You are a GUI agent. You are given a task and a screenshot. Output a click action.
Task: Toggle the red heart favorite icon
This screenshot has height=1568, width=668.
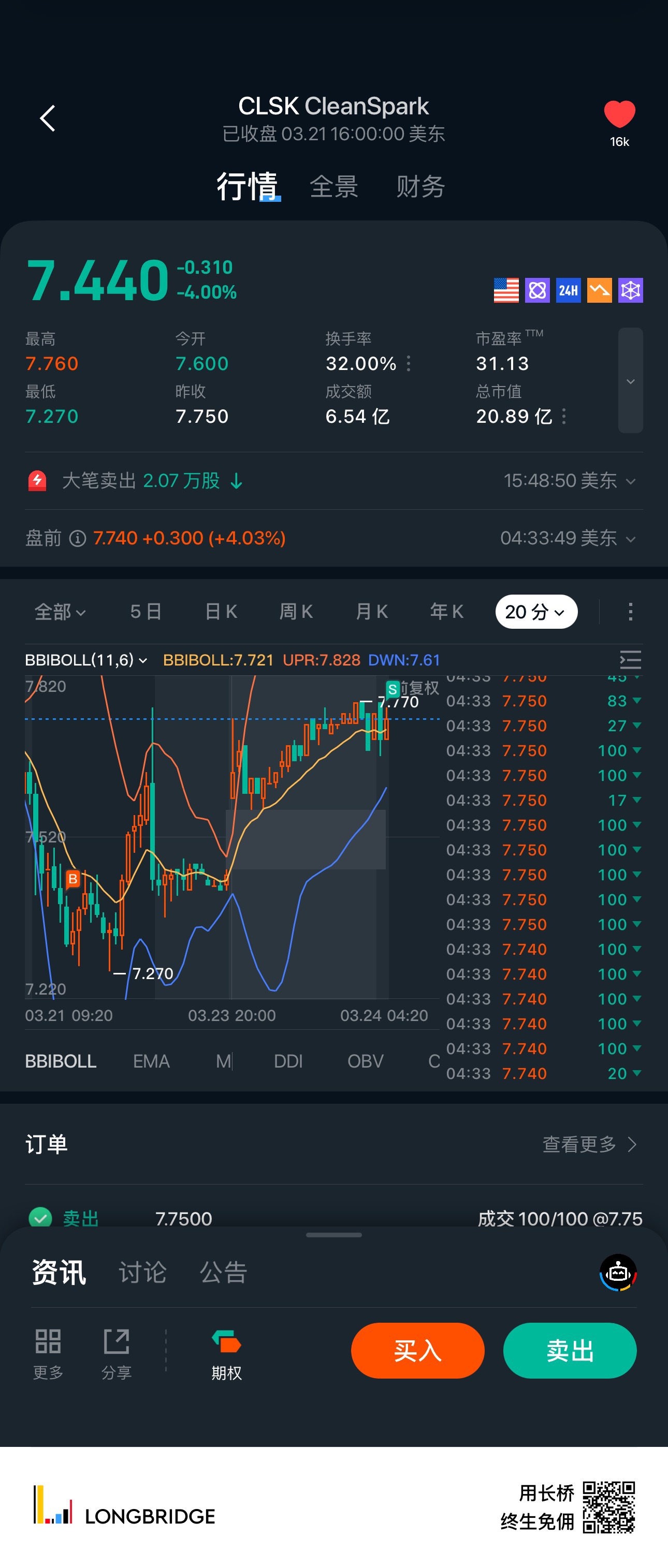[619, 114]
